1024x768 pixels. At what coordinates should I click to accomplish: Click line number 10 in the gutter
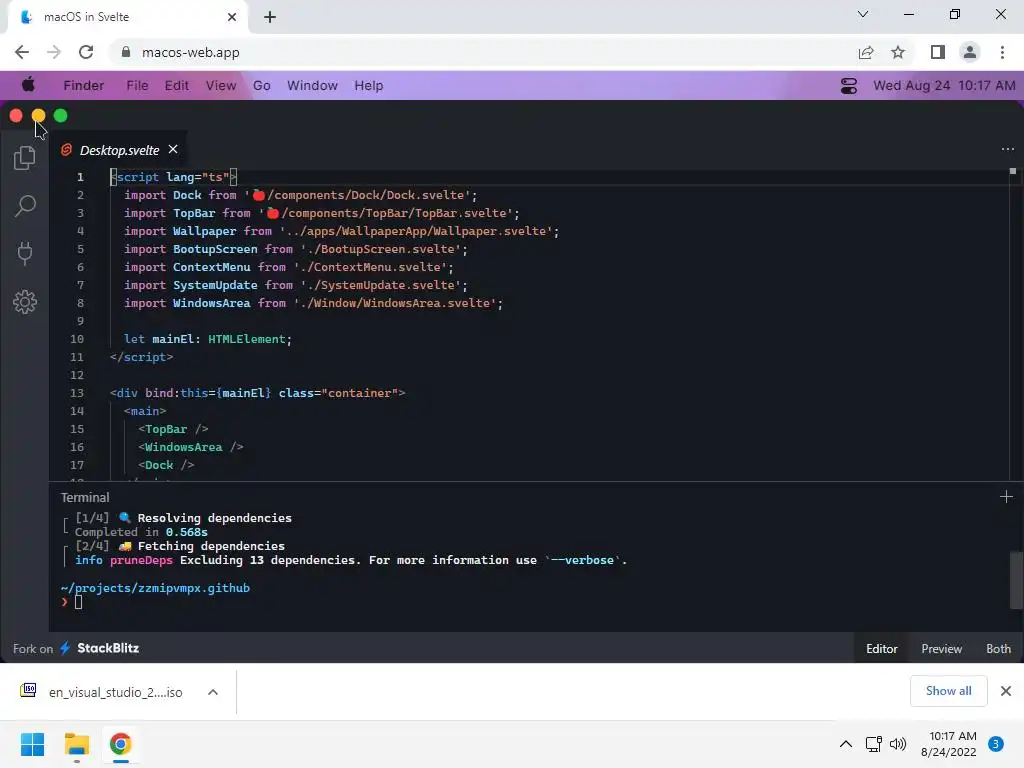pos(77,339)
